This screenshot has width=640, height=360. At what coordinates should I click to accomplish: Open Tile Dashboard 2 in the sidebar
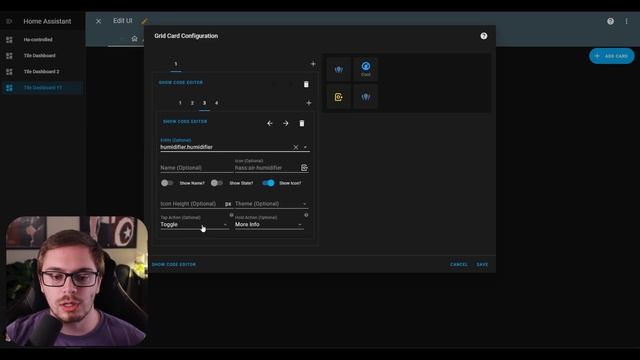click(42, 72)
